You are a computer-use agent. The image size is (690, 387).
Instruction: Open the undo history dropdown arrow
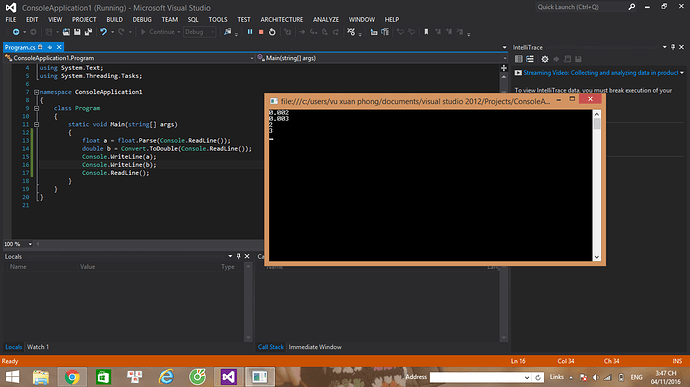pos(113,32)
